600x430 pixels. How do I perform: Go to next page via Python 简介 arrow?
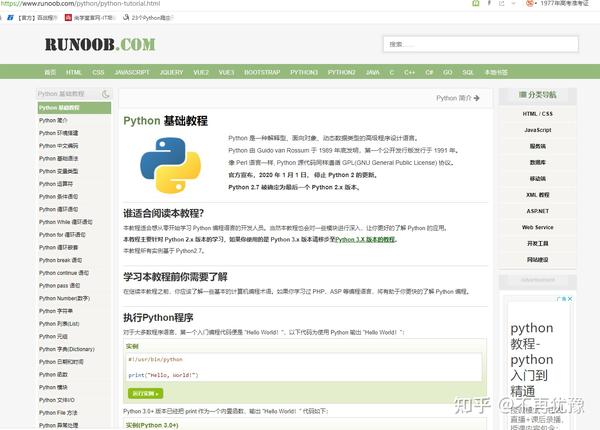click(458, 98)
